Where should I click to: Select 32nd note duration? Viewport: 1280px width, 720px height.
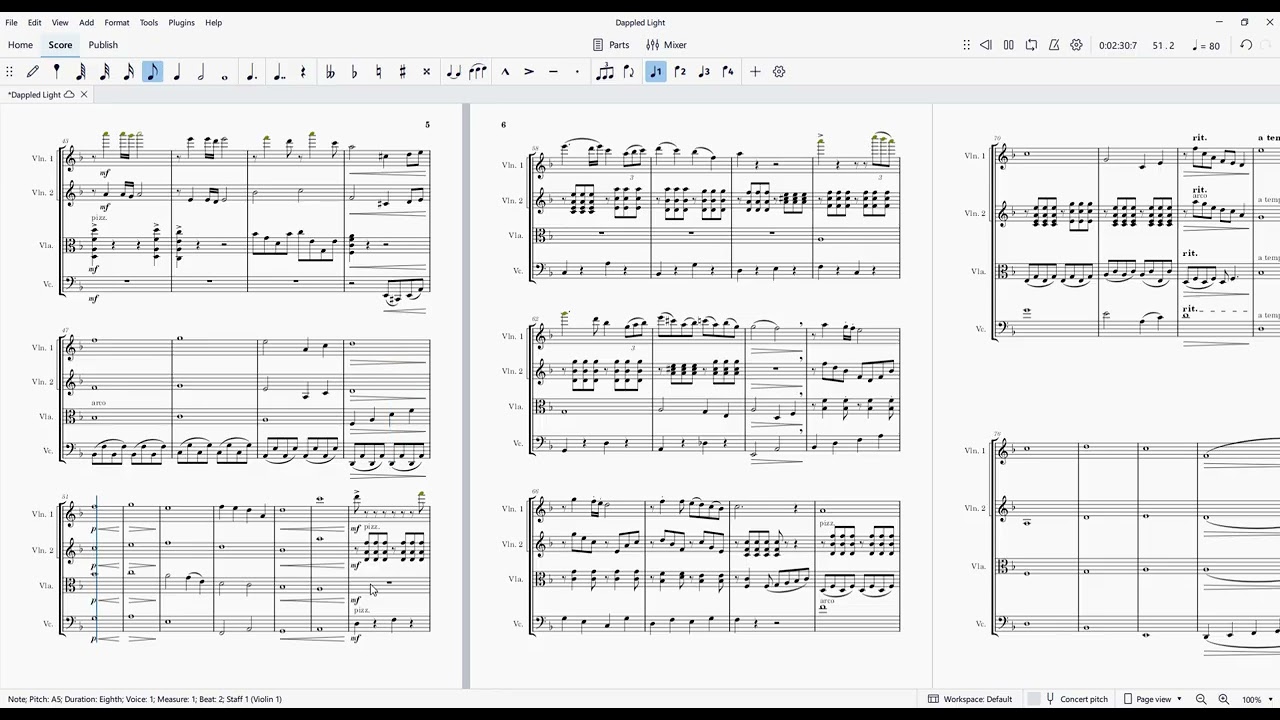(105, 72)
